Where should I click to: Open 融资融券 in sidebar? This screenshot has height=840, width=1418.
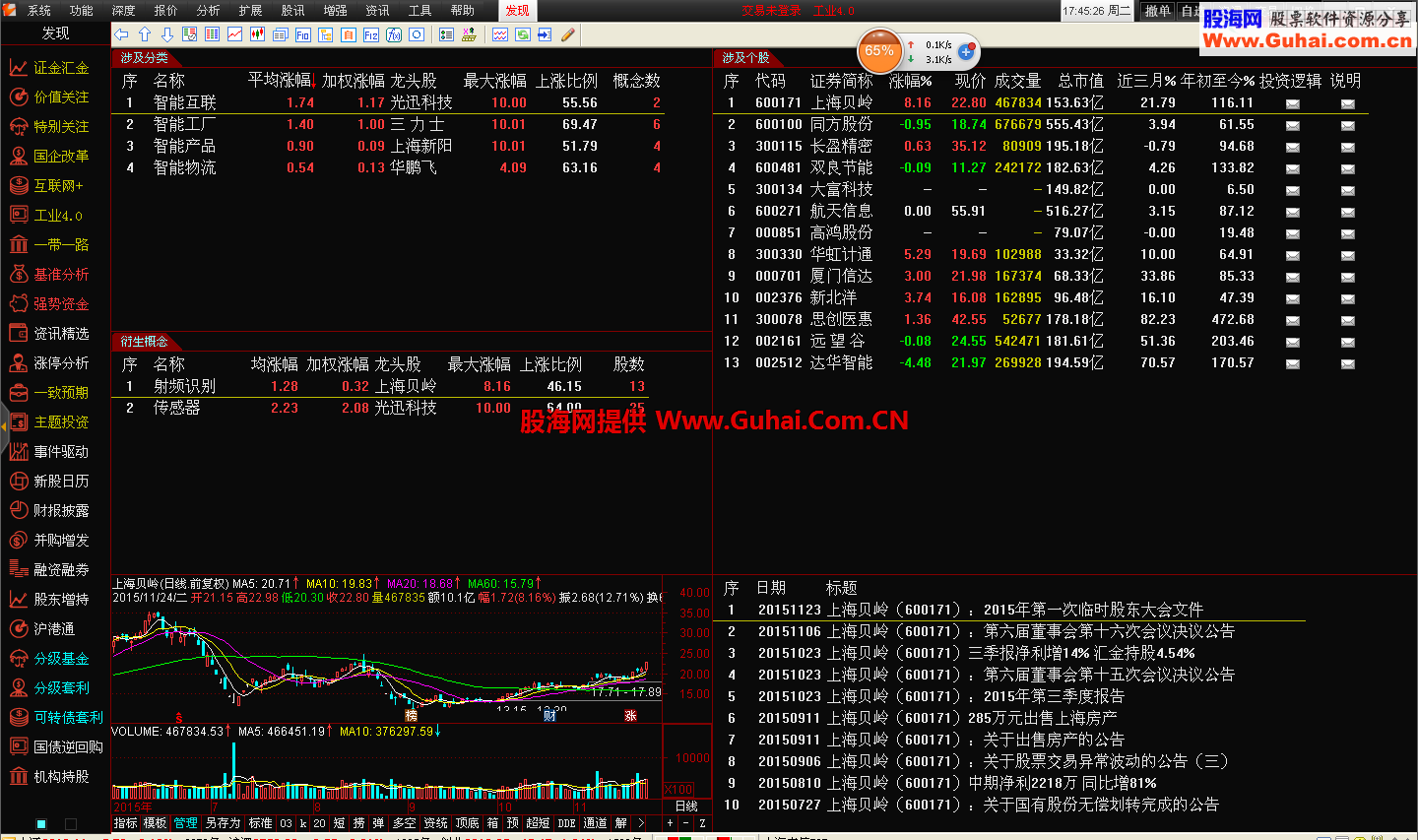click(x=61, y=570)
